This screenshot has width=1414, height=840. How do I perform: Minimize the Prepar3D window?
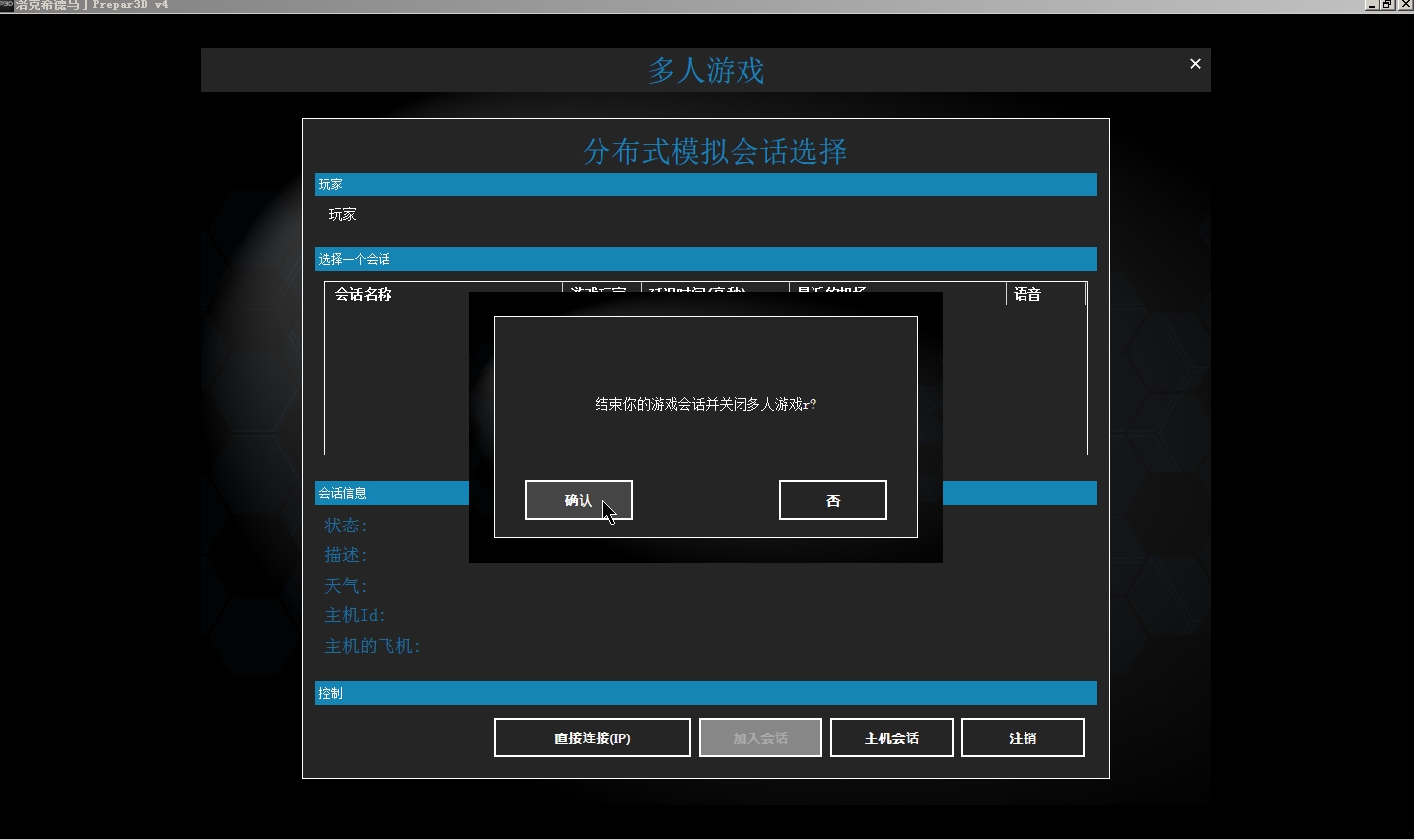1372,5
